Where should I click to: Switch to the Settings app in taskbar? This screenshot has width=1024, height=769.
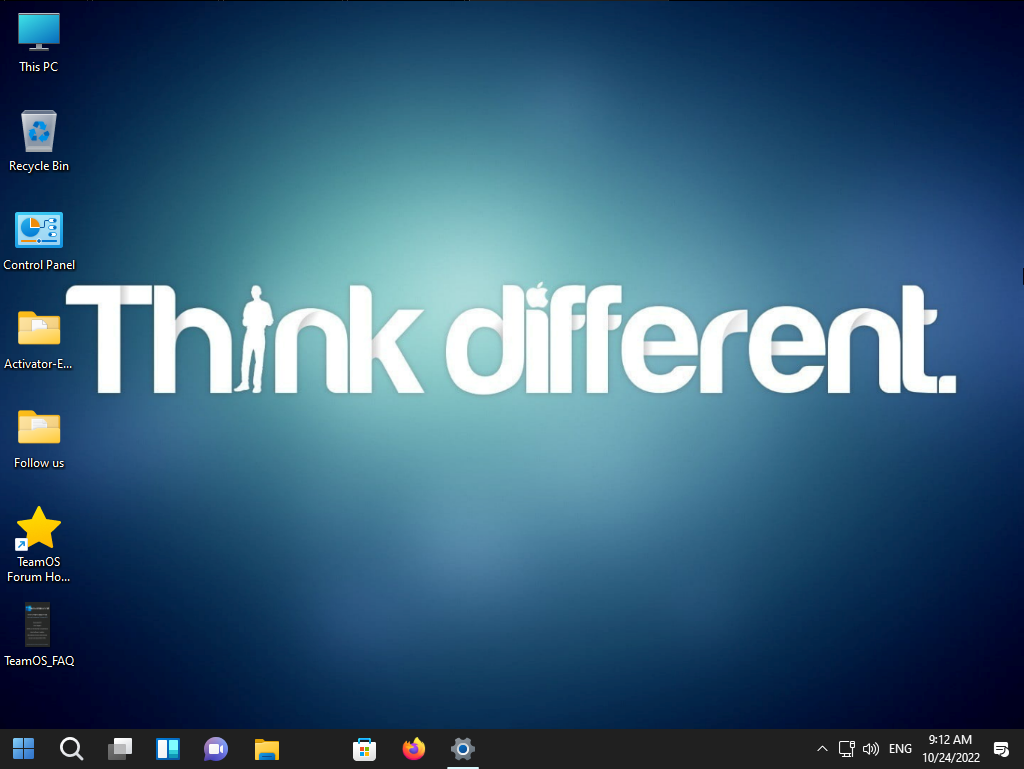(x=462, y=749)
